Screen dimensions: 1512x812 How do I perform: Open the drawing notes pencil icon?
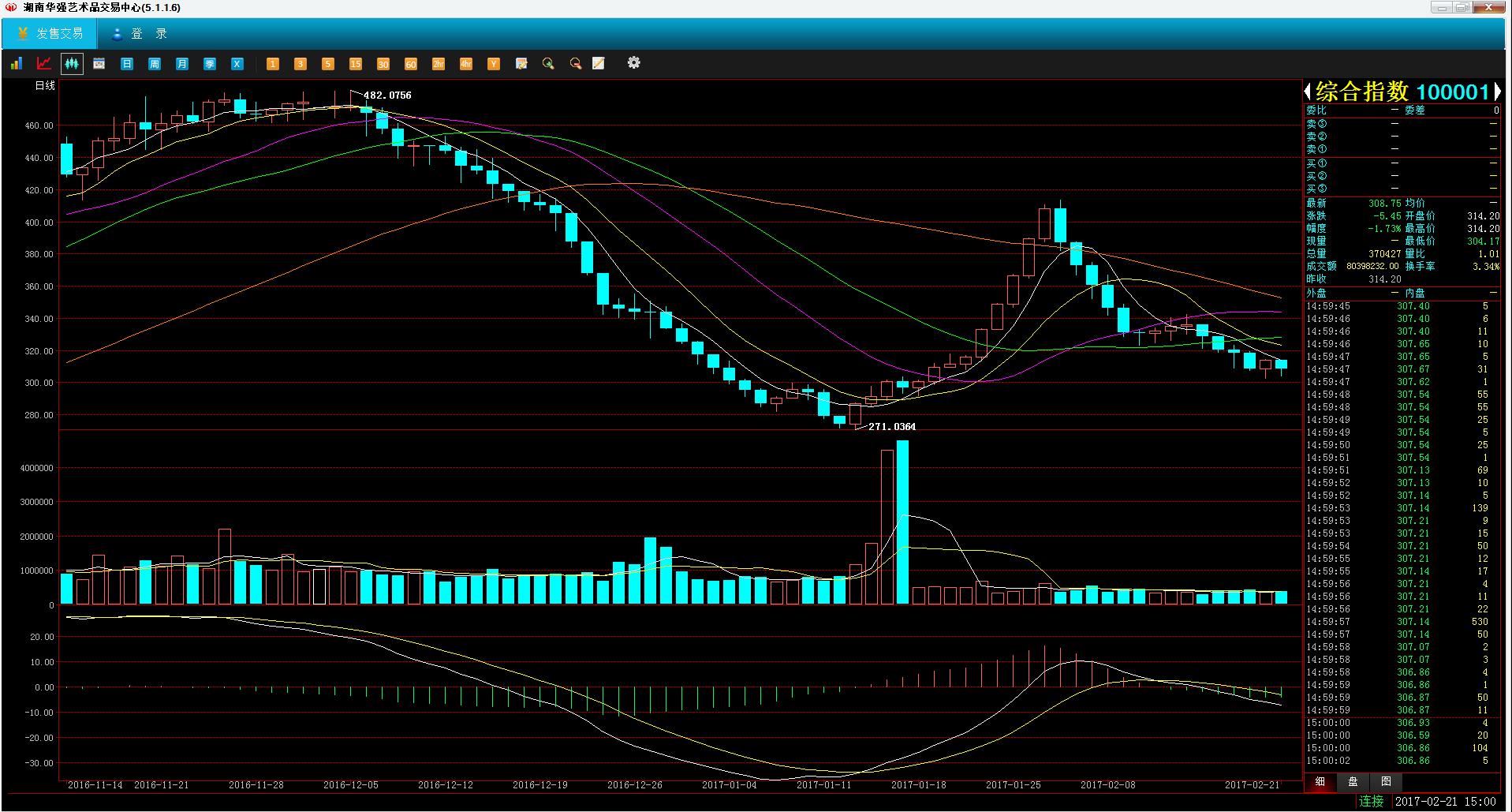(x=599, y=63)
